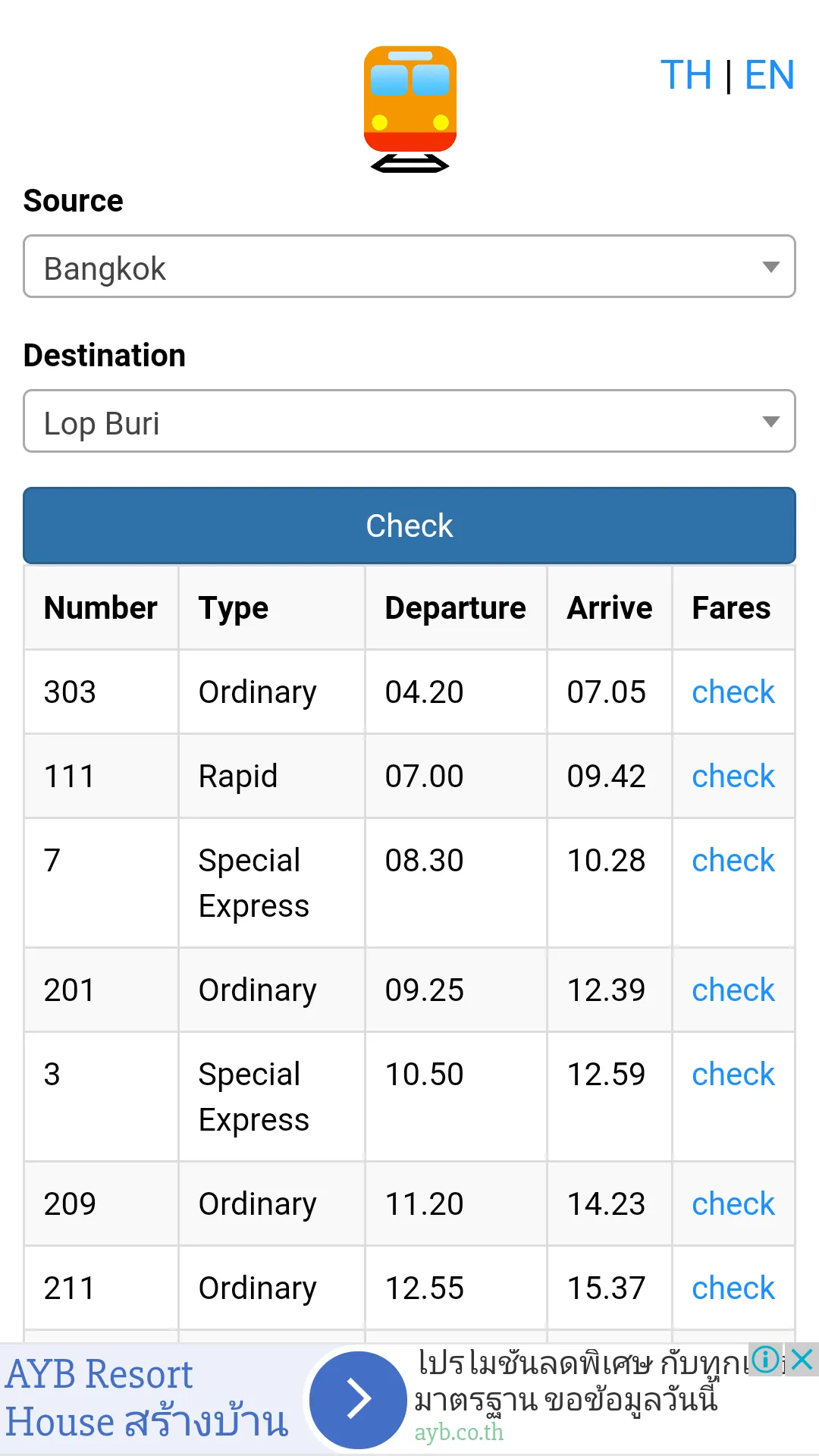Click the Source dropdown arrow
The image size is (819, 1456).
[x=770, y=267]
